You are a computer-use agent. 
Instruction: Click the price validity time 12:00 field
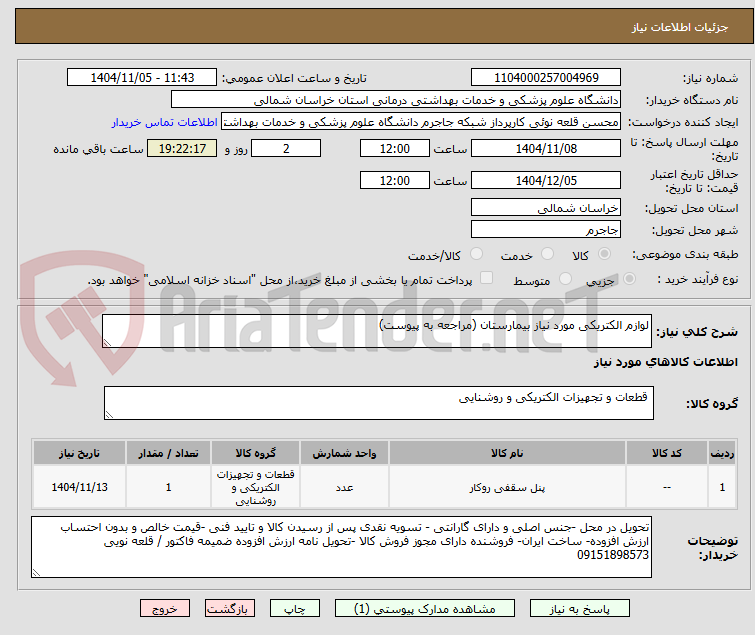pos(394,181)
